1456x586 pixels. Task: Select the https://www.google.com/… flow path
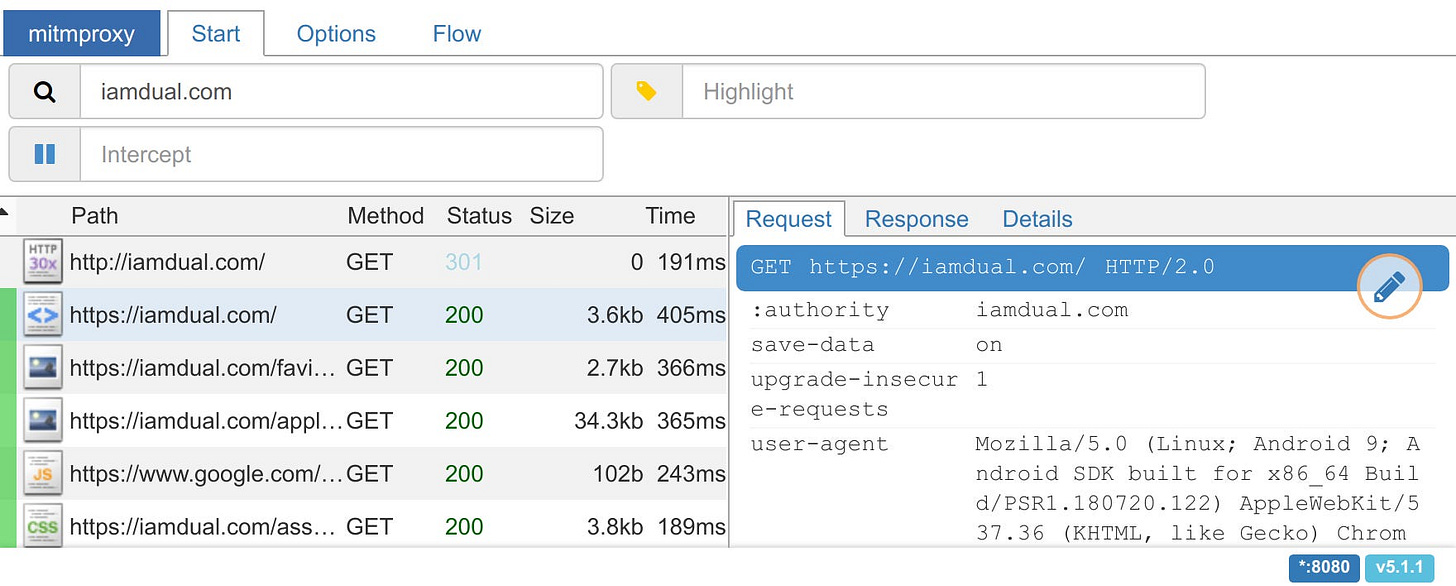[206, 474]
